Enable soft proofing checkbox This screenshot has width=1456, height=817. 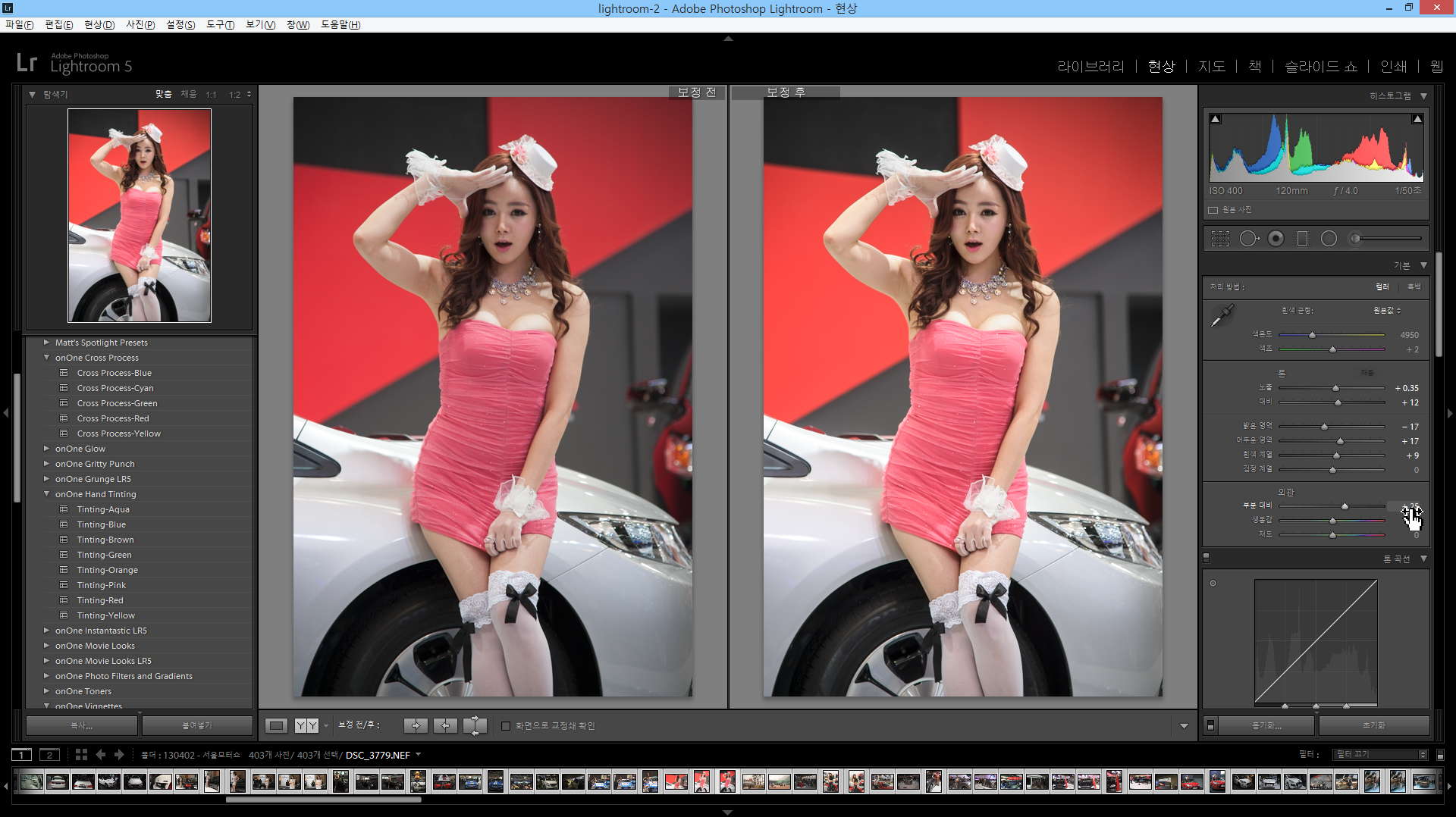click(506, 726)
